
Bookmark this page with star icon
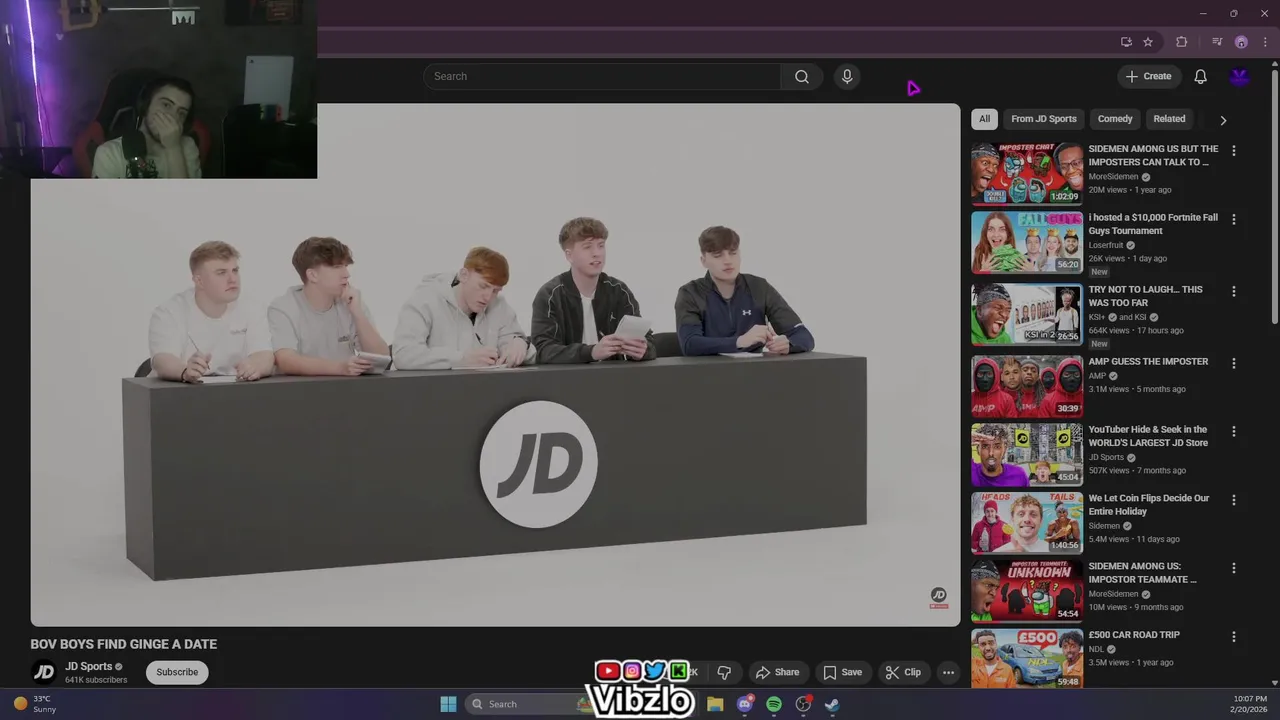pyautogui.click(x=1148, y=42)
